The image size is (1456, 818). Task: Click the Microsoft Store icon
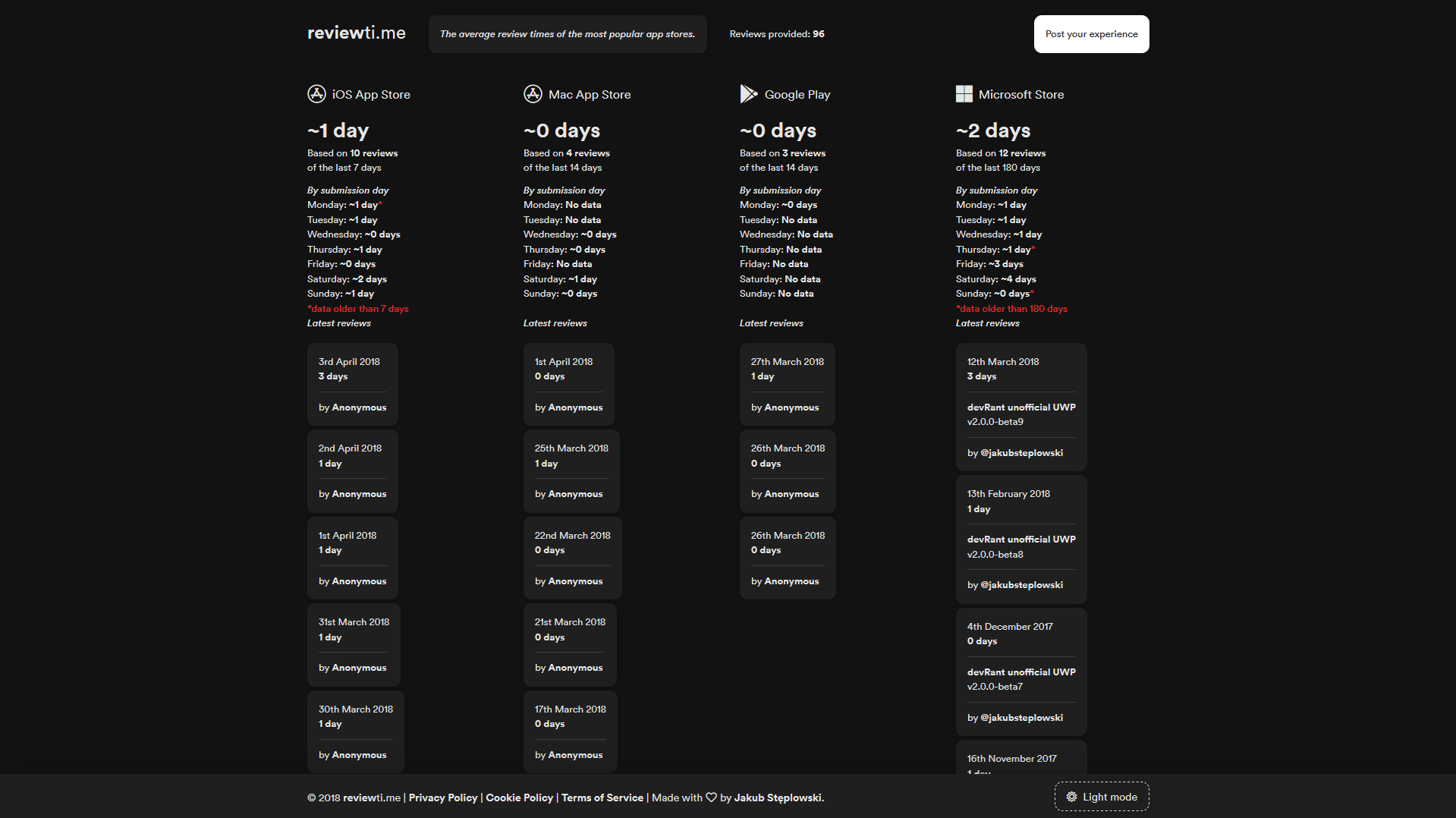(964, 94)
